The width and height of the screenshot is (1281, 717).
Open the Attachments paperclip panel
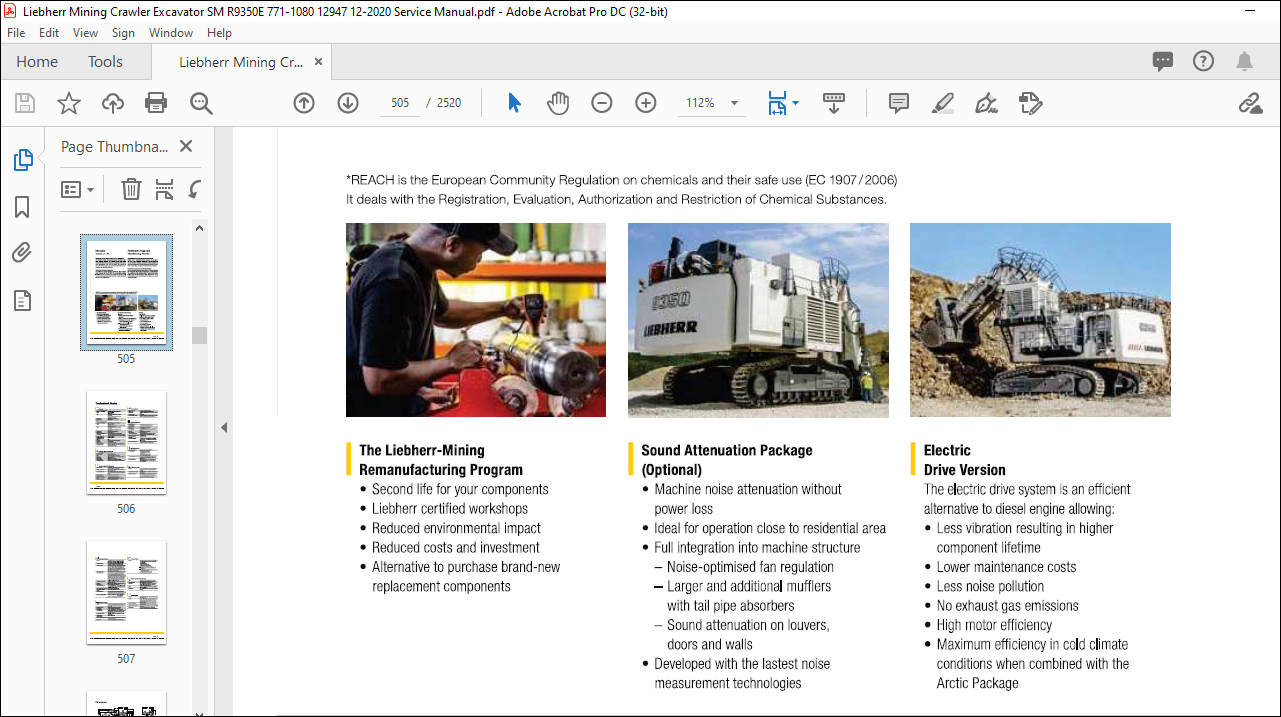click(22, 253)
